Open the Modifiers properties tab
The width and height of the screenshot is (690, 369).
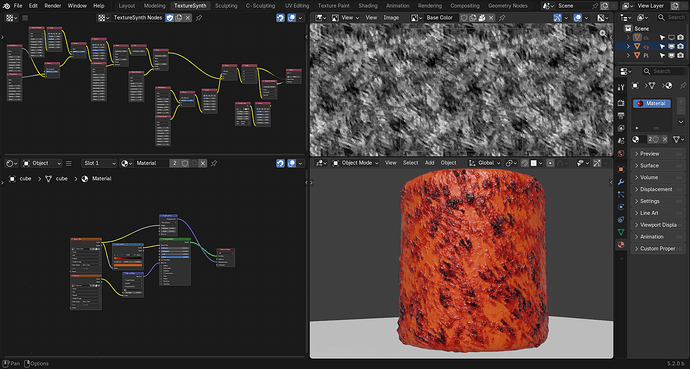pyautogui.click(x=621, y=182)
